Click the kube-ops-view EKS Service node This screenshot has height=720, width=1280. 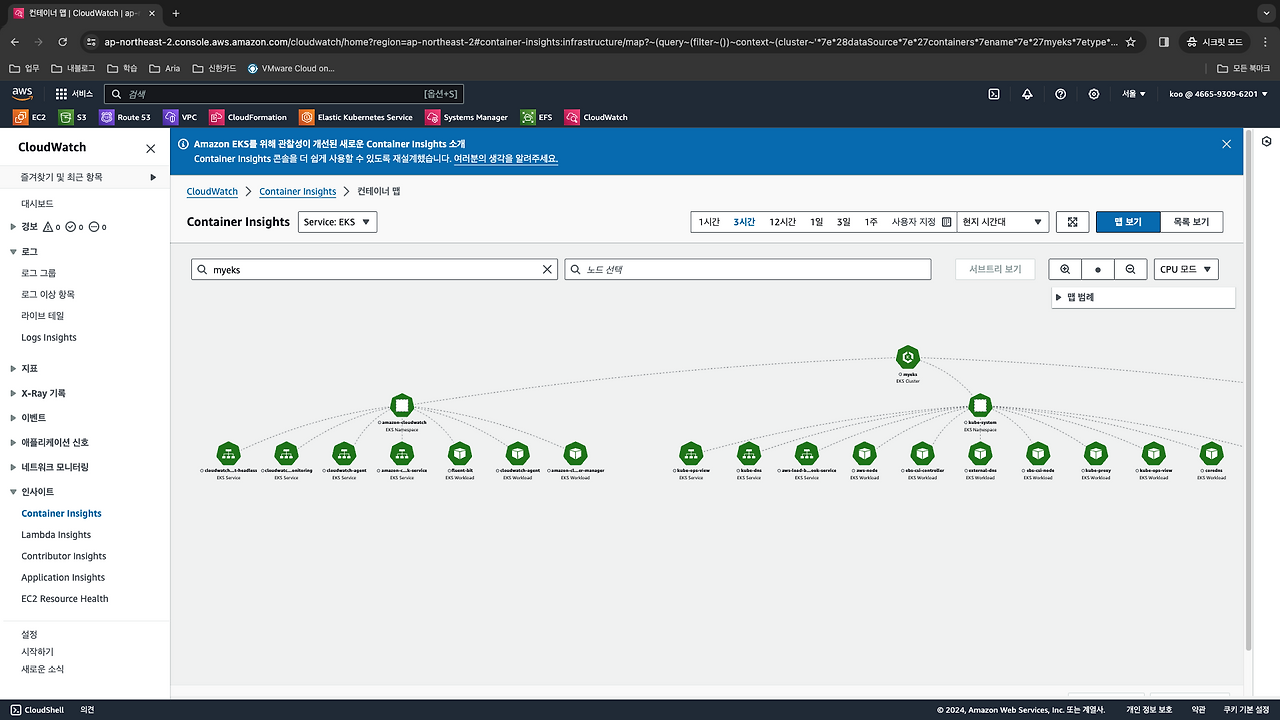(x=691, y=453)
